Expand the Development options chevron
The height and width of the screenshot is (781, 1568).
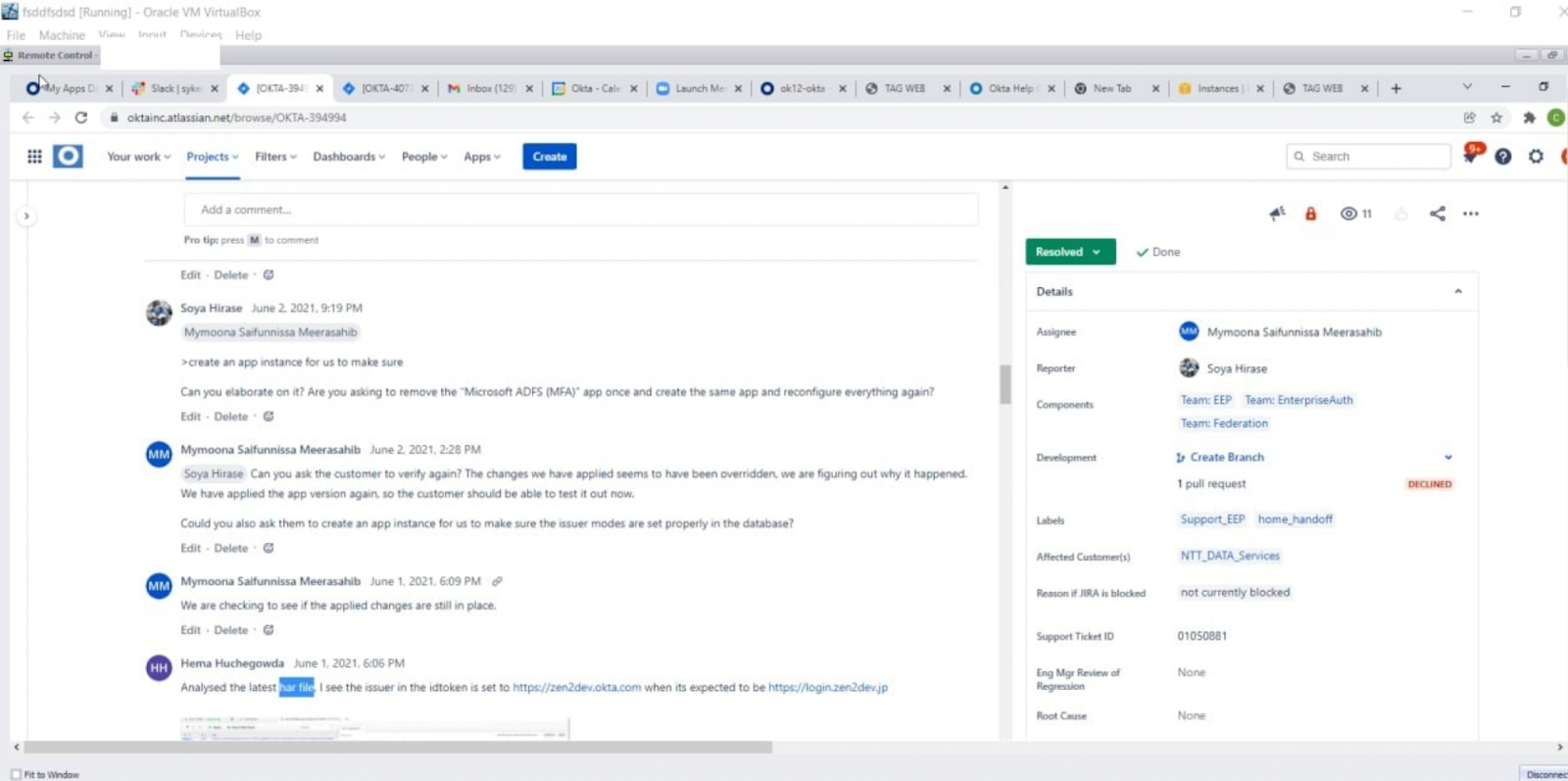(1448, 458)
